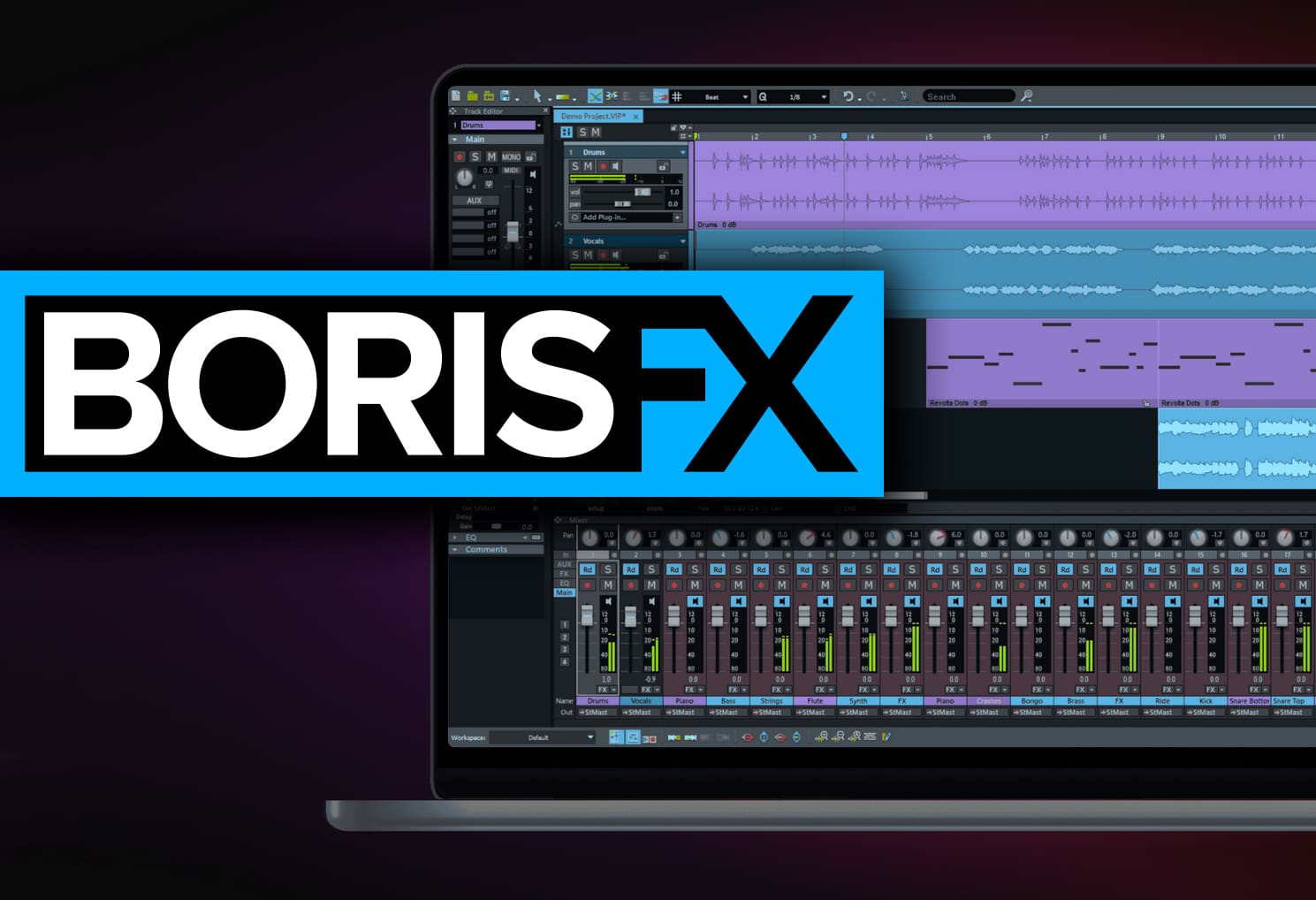
Task: Click the Drums vol slider handle
Action: tap(643, 192)
